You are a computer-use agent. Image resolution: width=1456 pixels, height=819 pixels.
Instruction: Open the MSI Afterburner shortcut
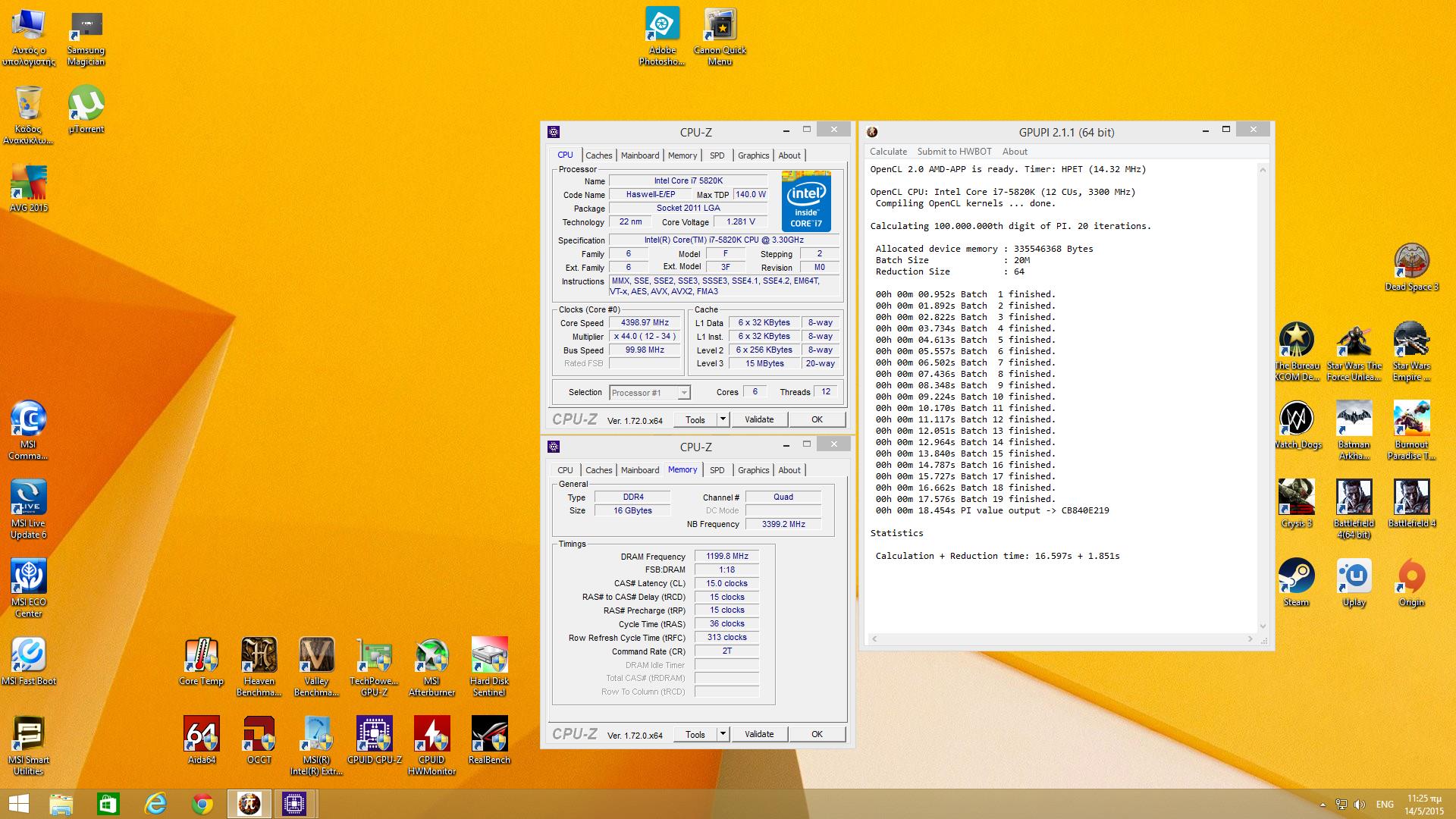point(431,667)
